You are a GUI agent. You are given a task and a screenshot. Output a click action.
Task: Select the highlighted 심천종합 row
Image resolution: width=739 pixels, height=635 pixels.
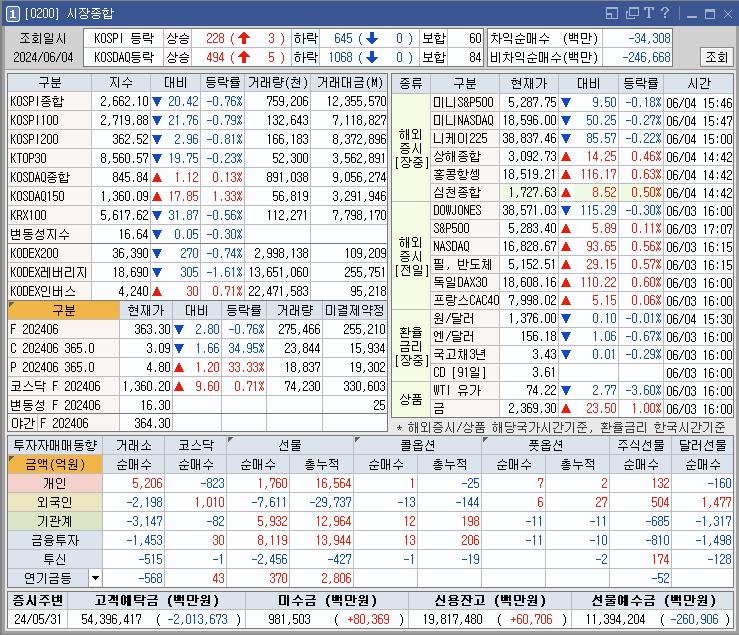(x=582, y=192)
